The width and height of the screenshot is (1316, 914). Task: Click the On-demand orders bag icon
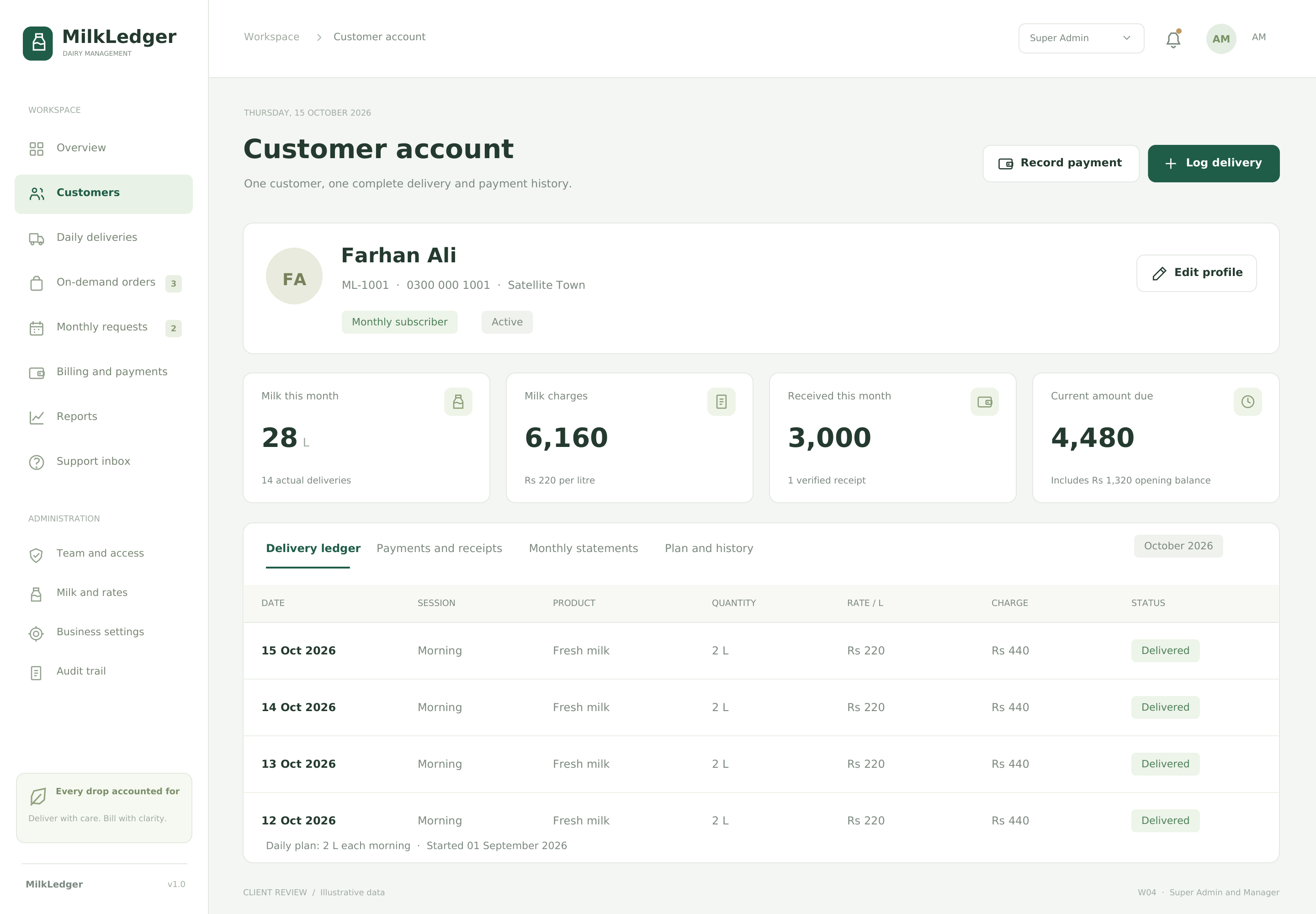pyautogui.click(x=37, y=283)
